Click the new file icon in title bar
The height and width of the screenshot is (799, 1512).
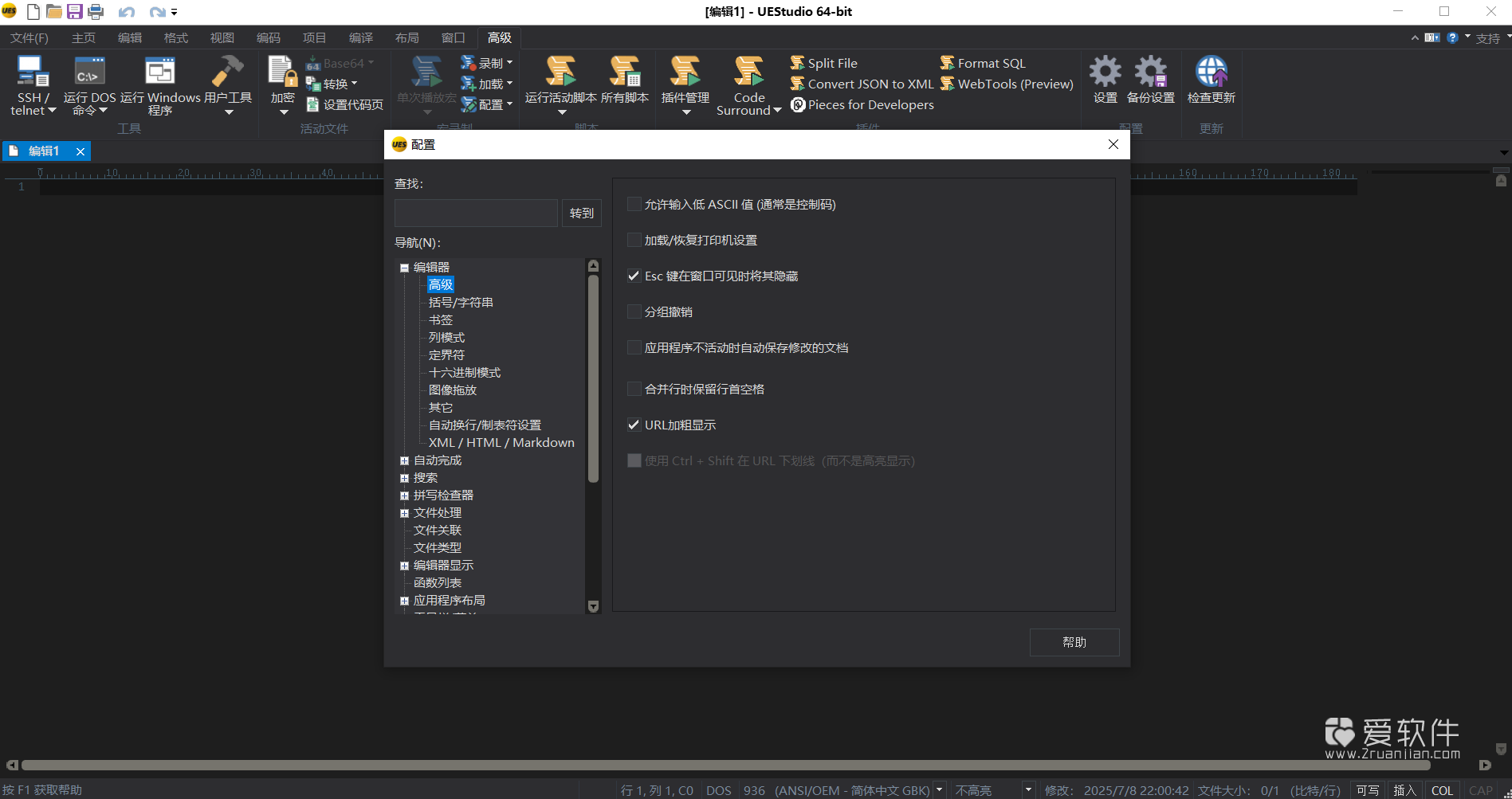[x=33, y=11]
